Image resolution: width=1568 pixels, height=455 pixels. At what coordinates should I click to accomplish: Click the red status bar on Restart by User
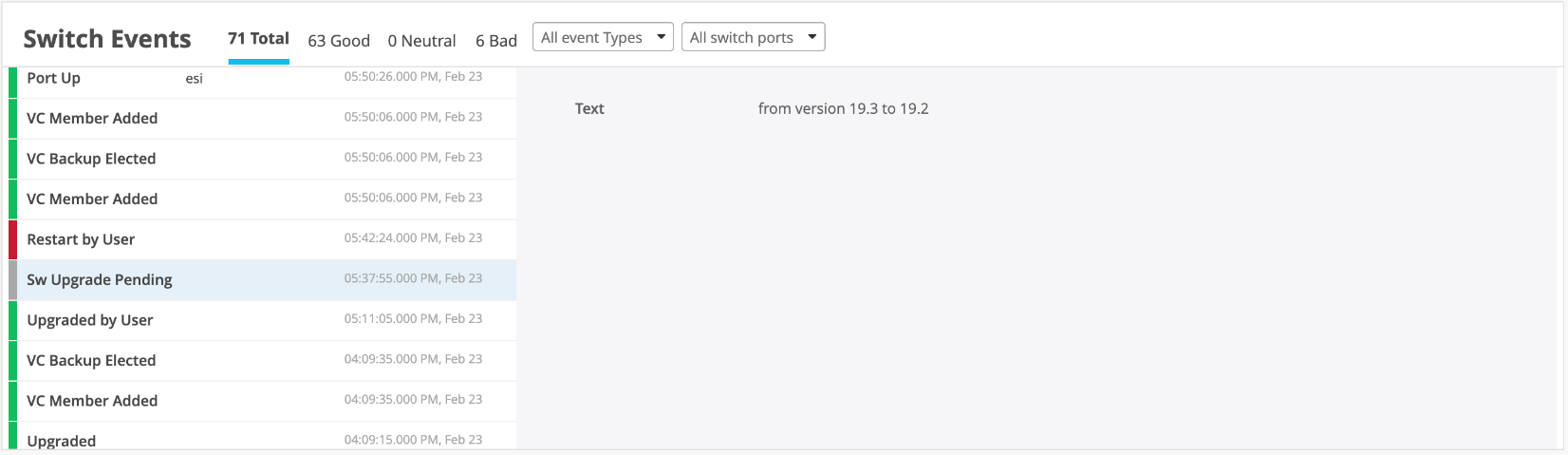click(13, 239)
